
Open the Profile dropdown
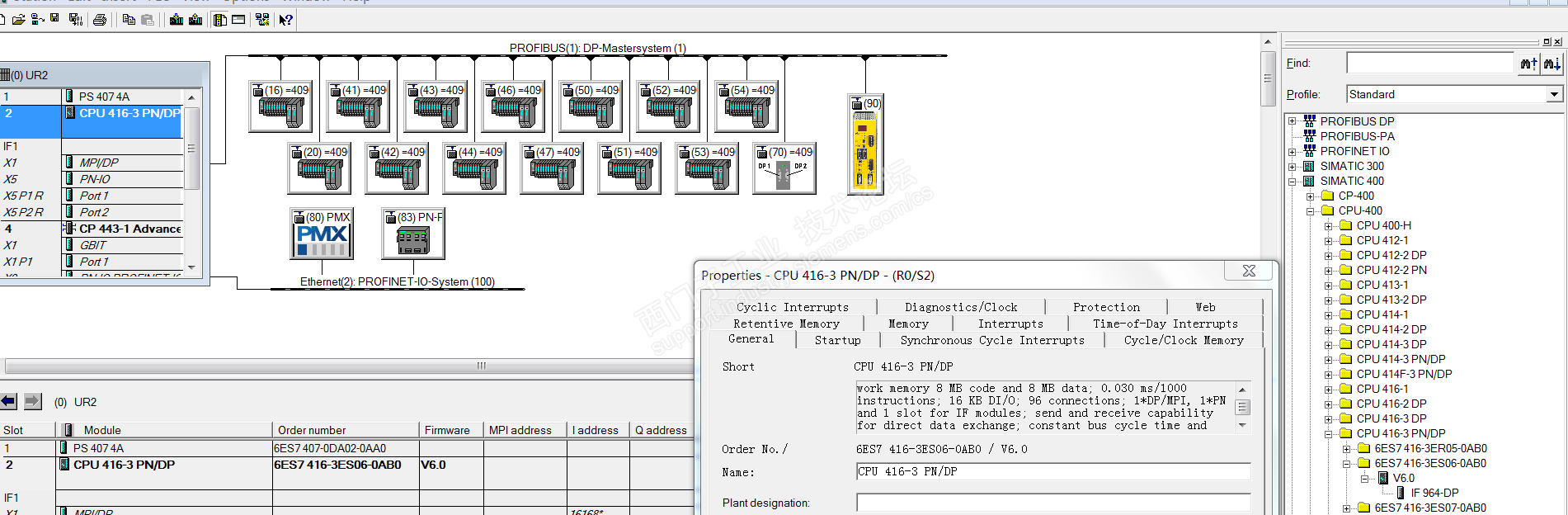tap(1554, 95)
